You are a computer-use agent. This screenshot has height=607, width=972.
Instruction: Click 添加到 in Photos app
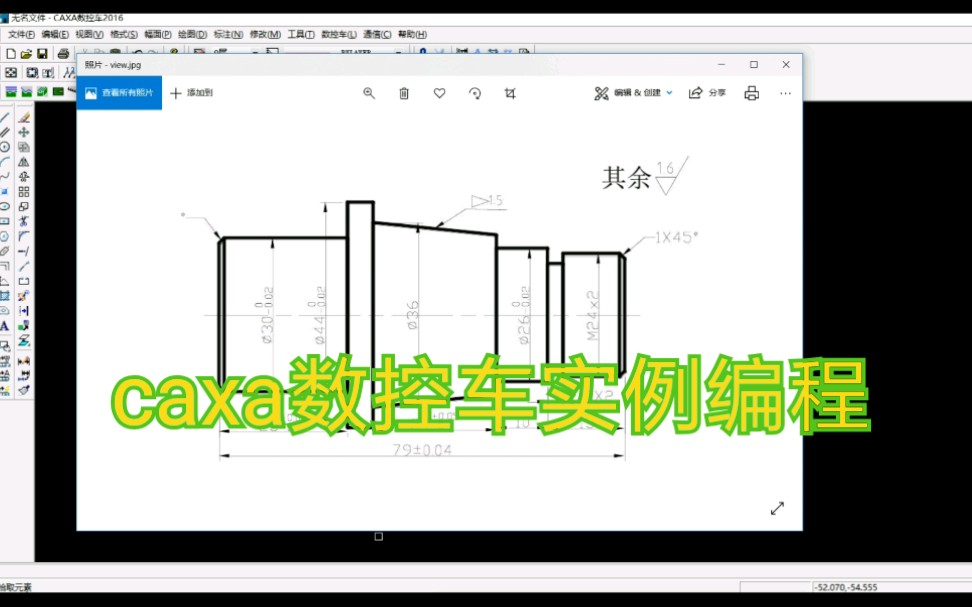pos(191,93)
